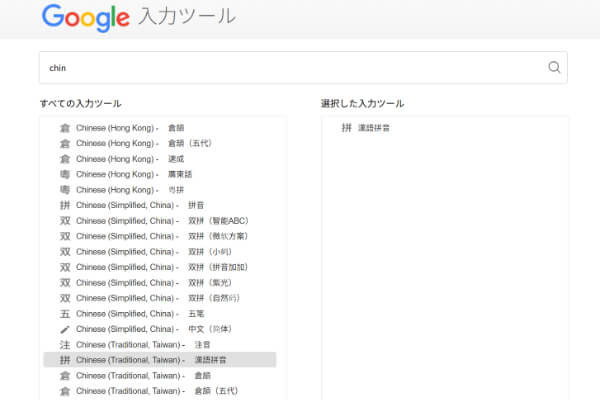600x400 pixels.
Task: Click the search magnifier icon
Action: [x=554, y=68]
